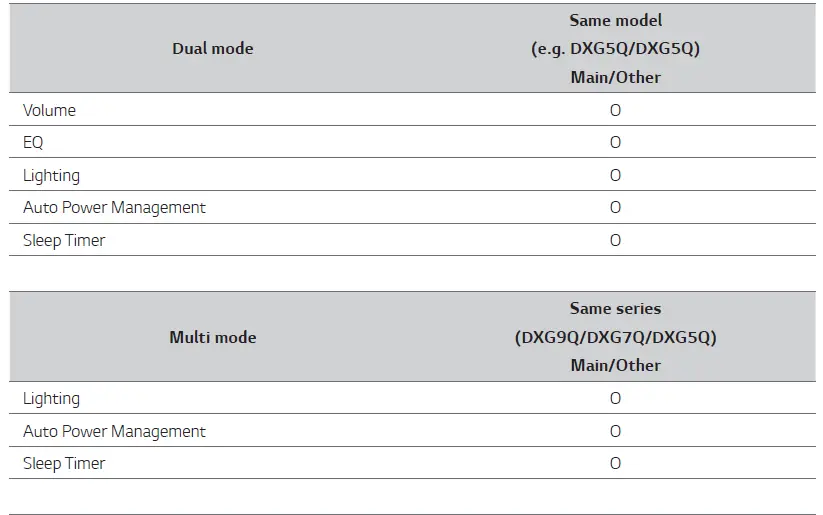Click the O mark in the EQ row
This screenshot has width=823, height=515.
click(615, 142)
